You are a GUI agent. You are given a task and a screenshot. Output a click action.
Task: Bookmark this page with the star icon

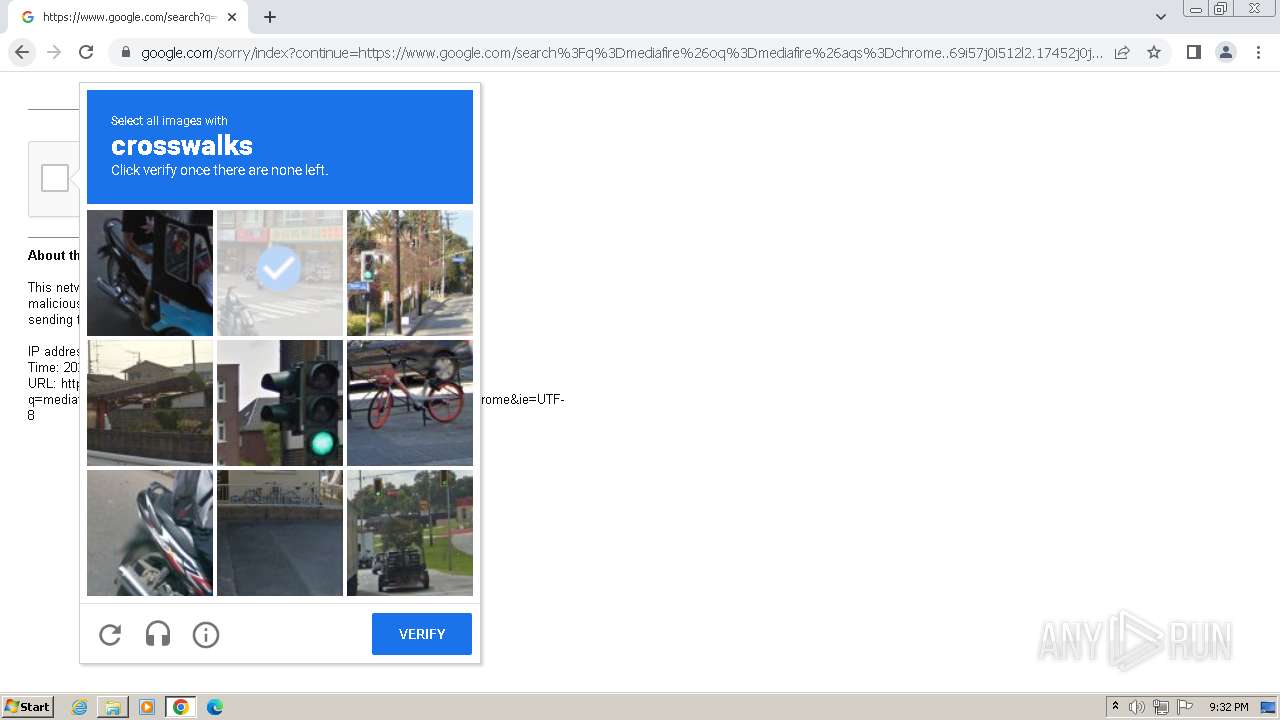click(x=1154, y=52)
